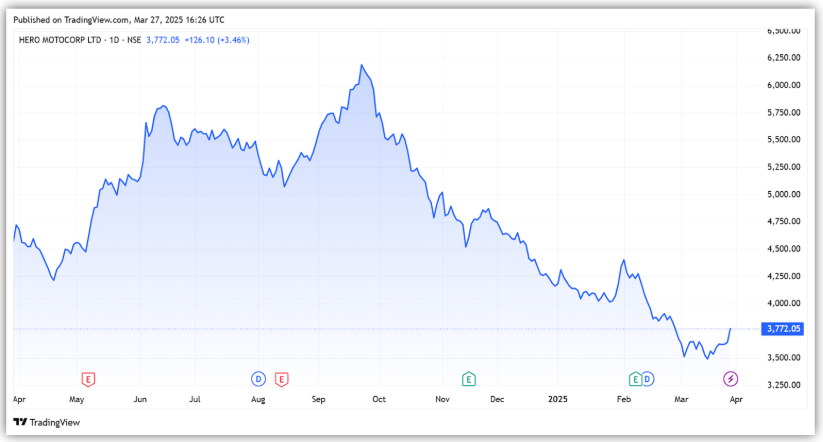Screen dimensions: 823x442
Task: Click the blue dividend marker near August
Action: point(258,378)
